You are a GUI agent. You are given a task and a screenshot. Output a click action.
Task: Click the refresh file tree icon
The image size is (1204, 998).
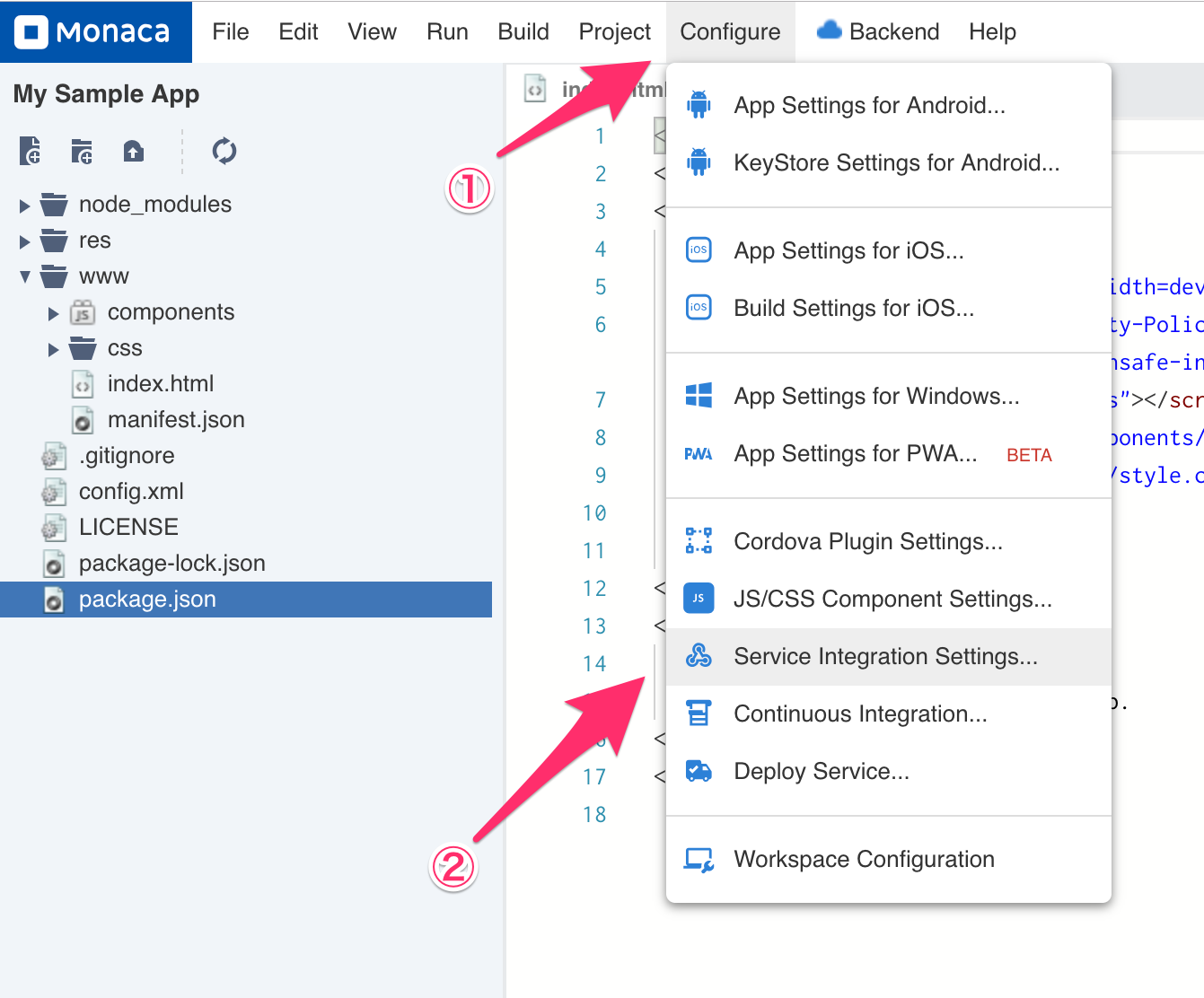point(224,151)
